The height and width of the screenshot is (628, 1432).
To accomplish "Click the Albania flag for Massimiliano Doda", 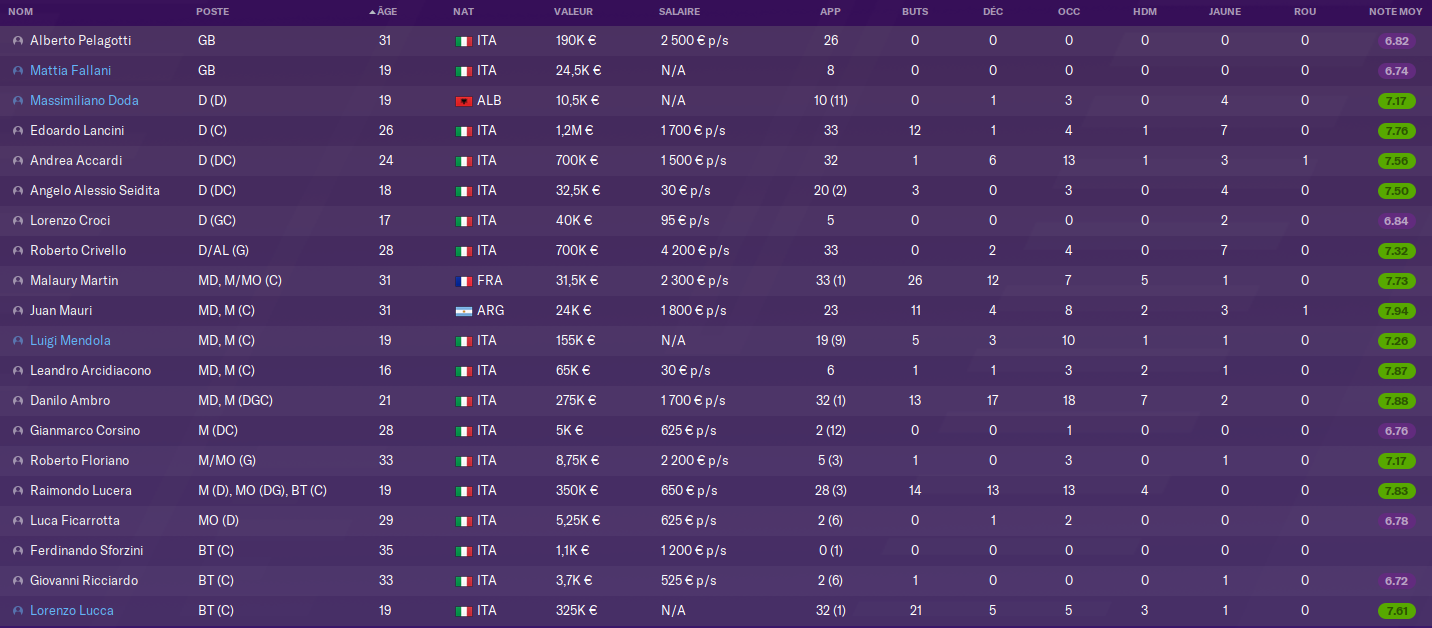I will pos(463,101).
